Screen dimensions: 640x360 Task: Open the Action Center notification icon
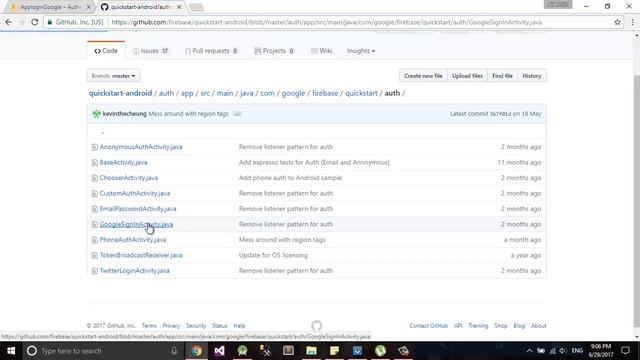(x=625, y=351)
